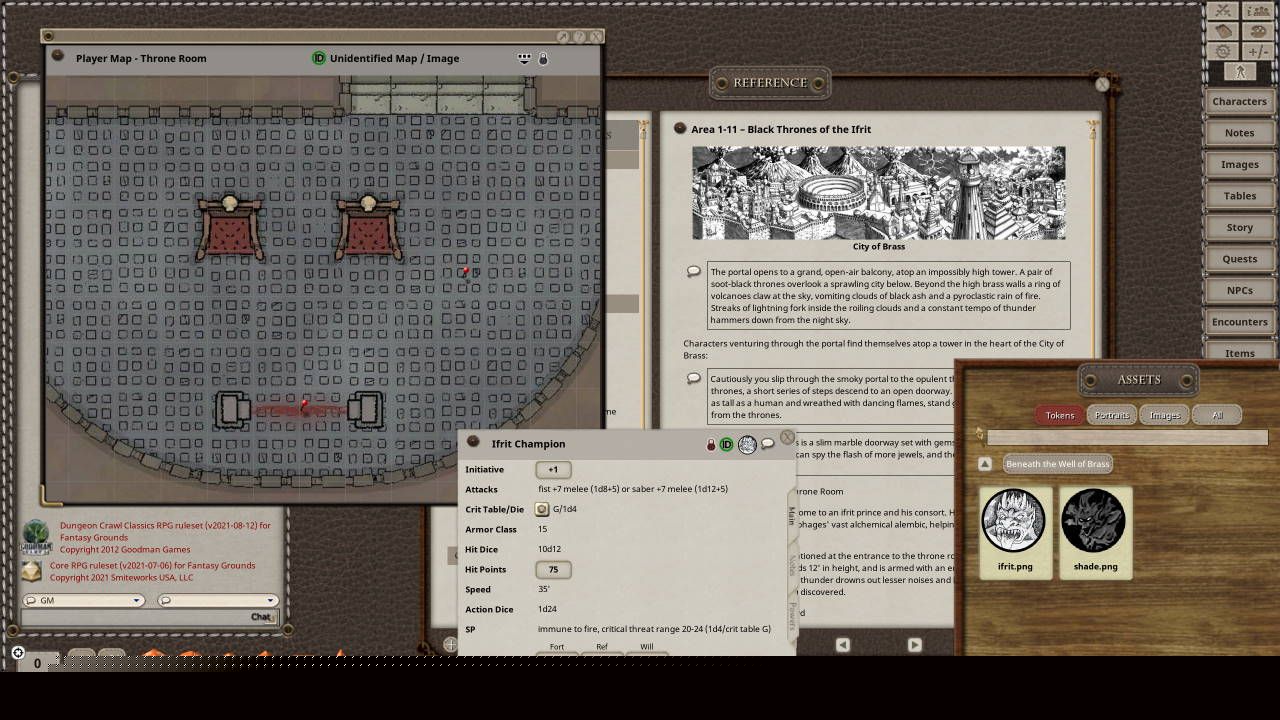1280x720 pixels.
Task: Open the Combat Tracker crossed-swords icon
Action: pyautogui.click(x=1223, y=11)
